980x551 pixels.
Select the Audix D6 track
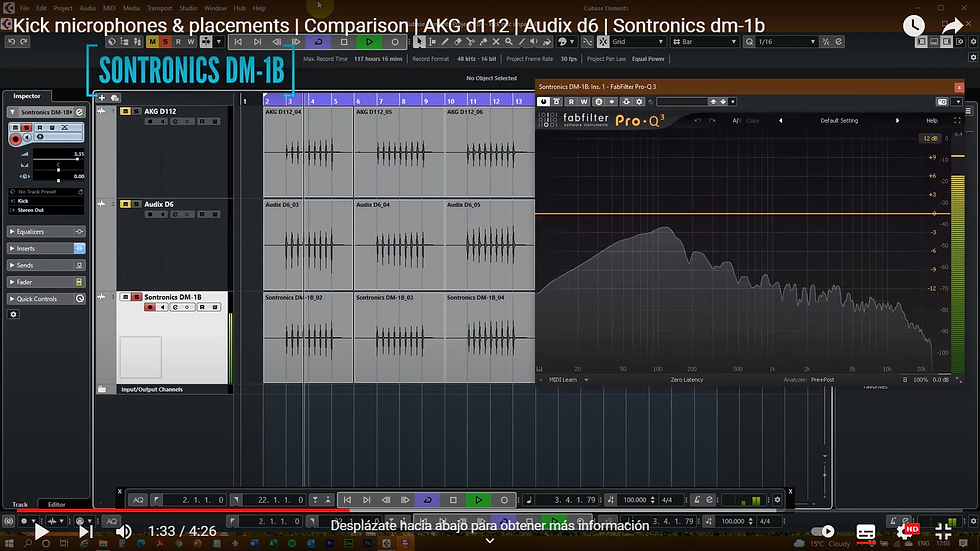point(159,204)
